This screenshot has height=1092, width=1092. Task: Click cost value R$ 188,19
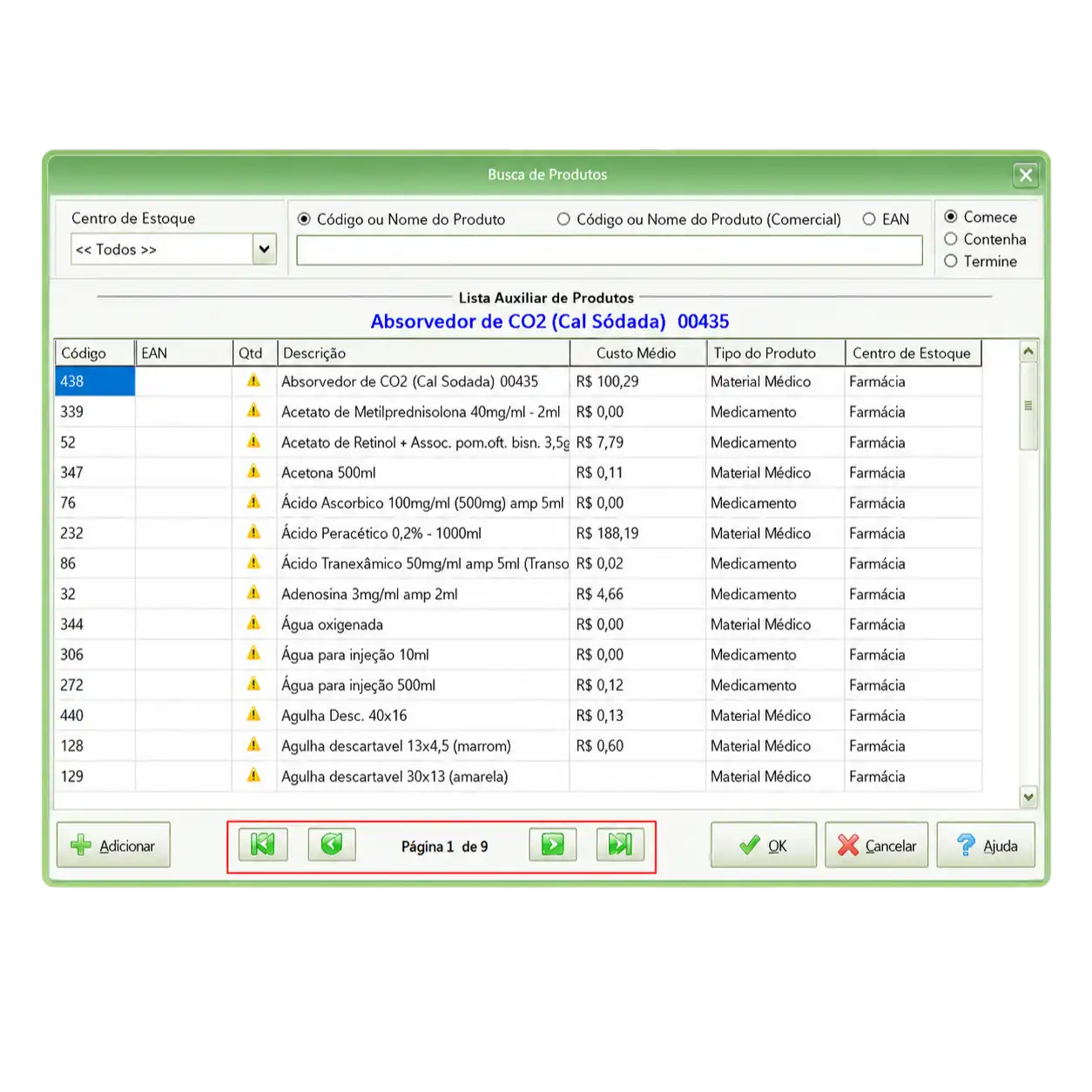click(x=607, y=533)
